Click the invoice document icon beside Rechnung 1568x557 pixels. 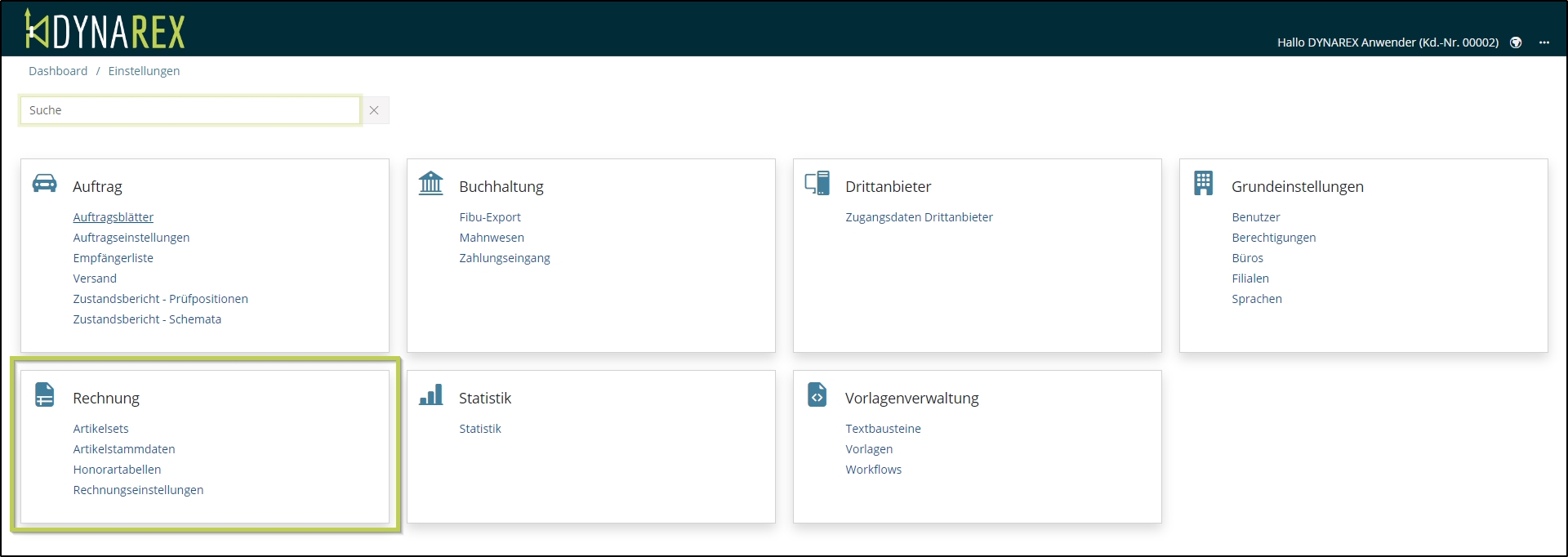[45, 394]
